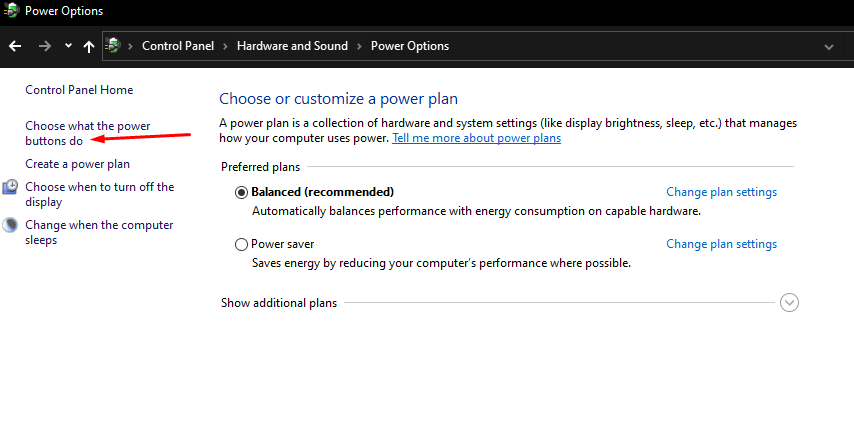The width and height of the screenshot is (854, 424).
Task: Select the Power saver plan radio button
Action: 241,244
